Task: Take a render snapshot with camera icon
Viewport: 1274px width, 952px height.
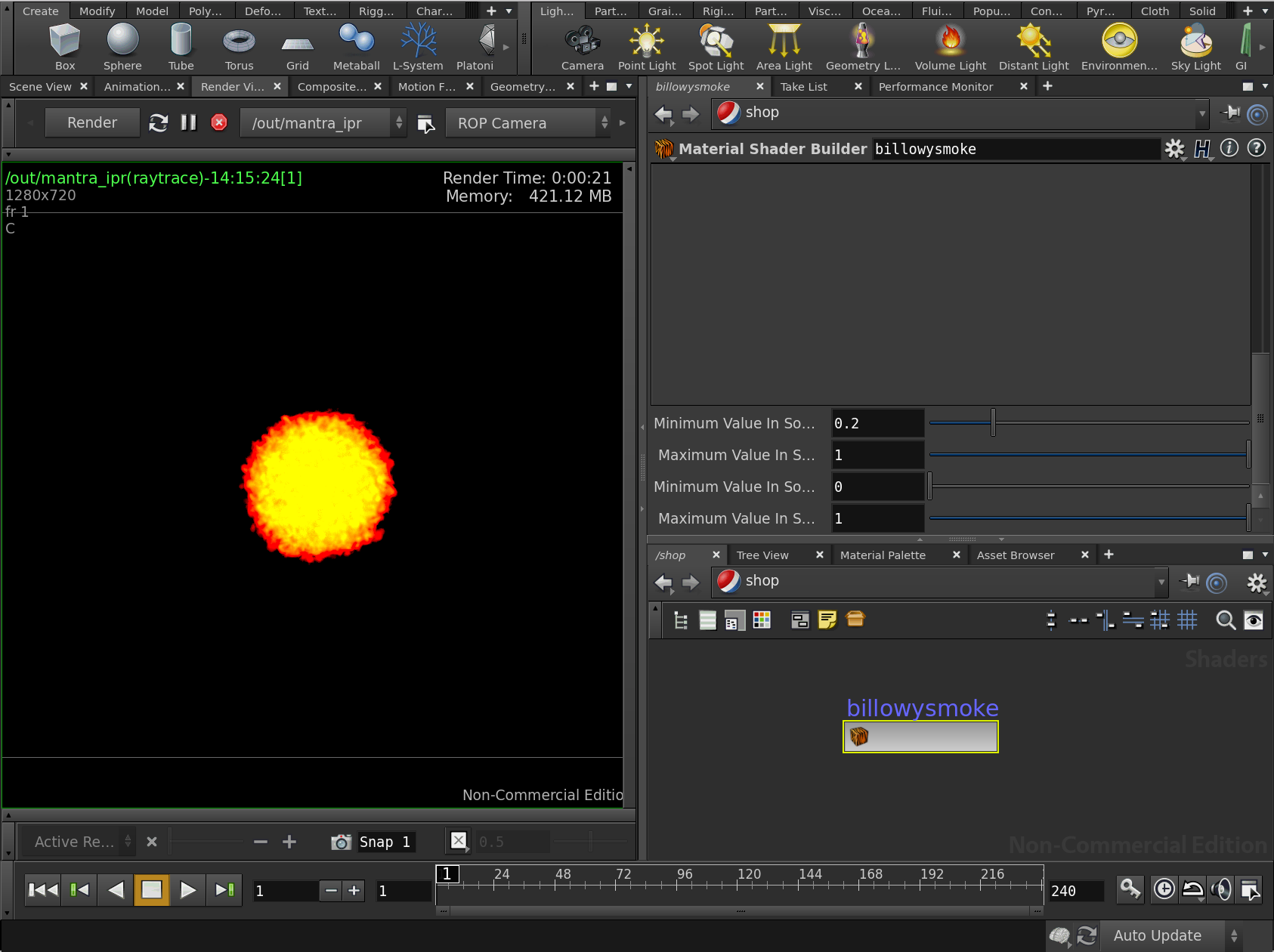Action: (x=341, y=842)
